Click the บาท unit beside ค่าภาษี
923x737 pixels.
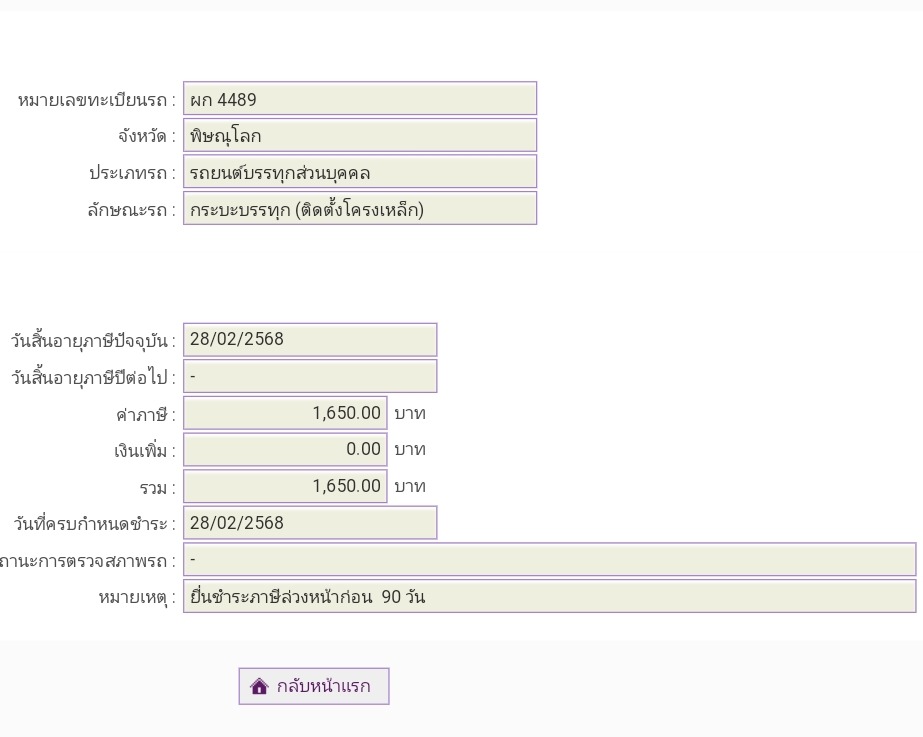pos(410,414)
